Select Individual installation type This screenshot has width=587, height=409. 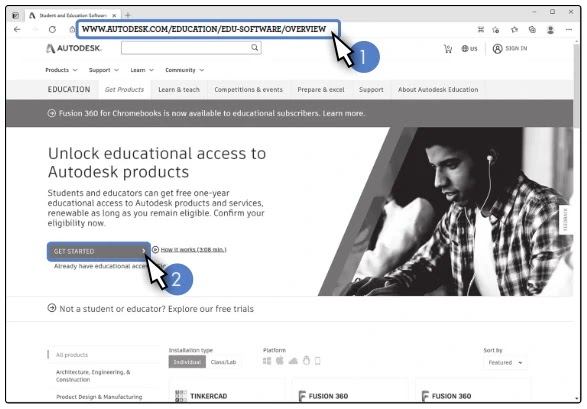pyautogui.click(x=187, y=362)
